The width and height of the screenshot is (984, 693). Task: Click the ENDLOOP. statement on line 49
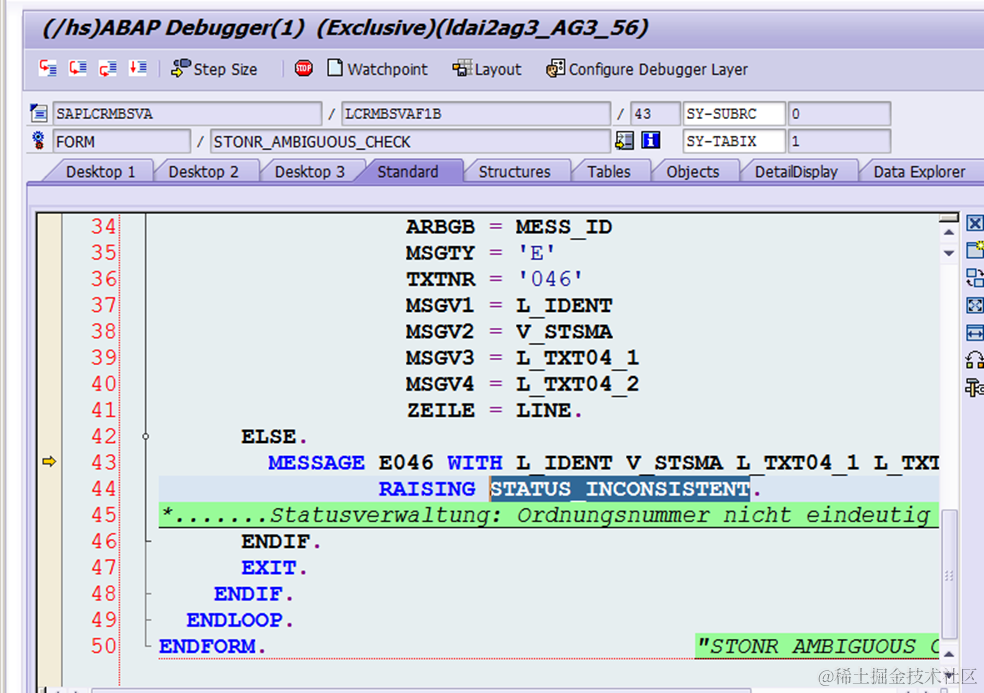point(240,620)
